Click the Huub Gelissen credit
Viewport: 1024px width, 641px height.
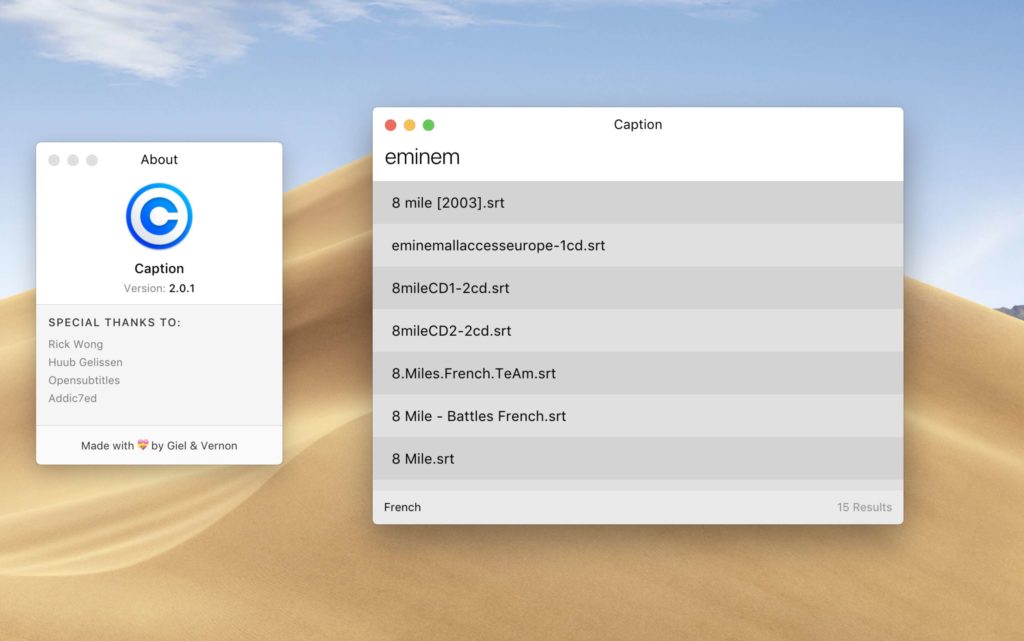click(85, 362)
